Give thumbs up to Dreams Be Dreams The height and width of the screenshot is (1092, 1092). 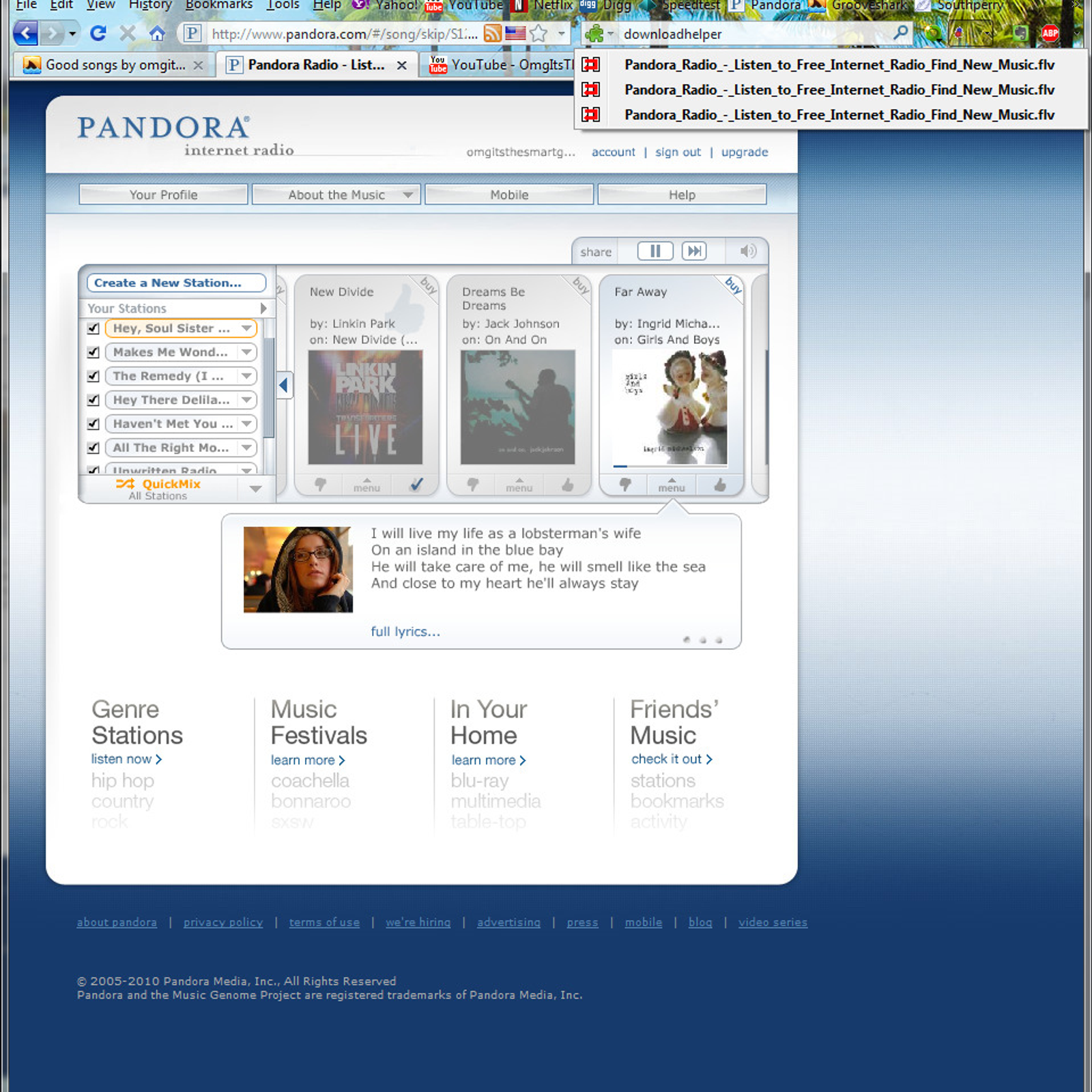[x=567, y=485]
